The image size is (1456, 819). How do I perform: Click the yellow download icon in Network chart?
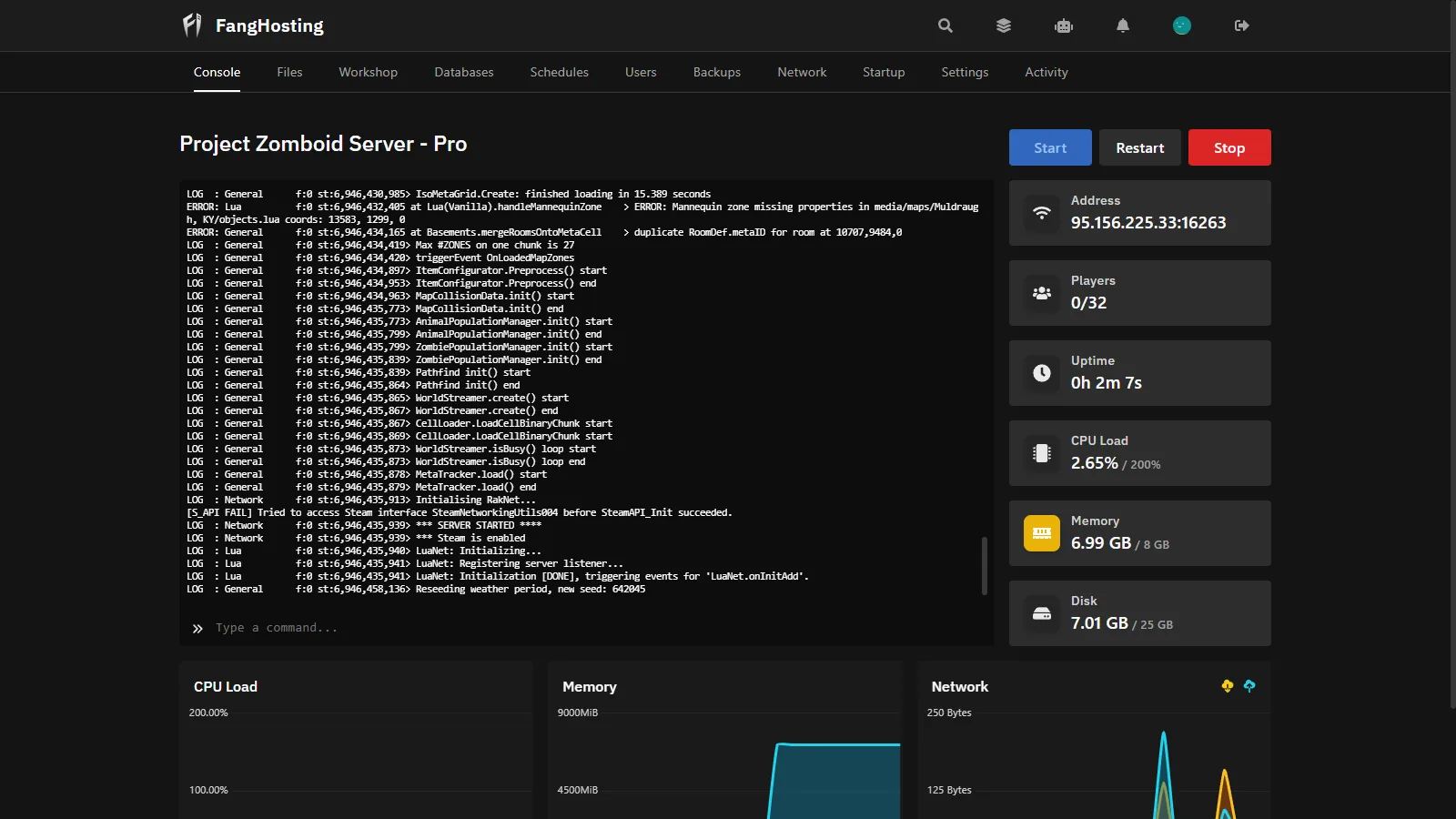coord(1228,686)
